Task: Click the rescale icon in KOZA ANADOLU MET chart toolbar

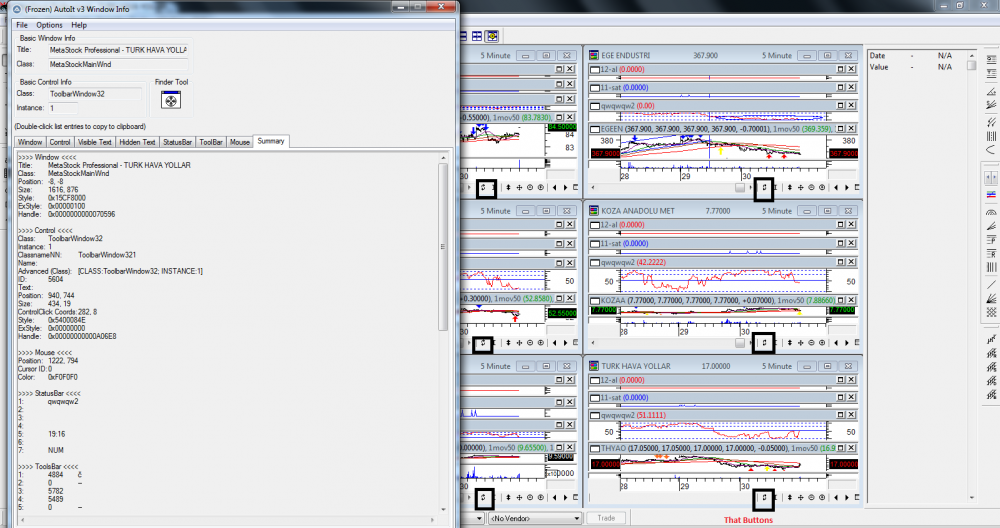Action: 764,342
